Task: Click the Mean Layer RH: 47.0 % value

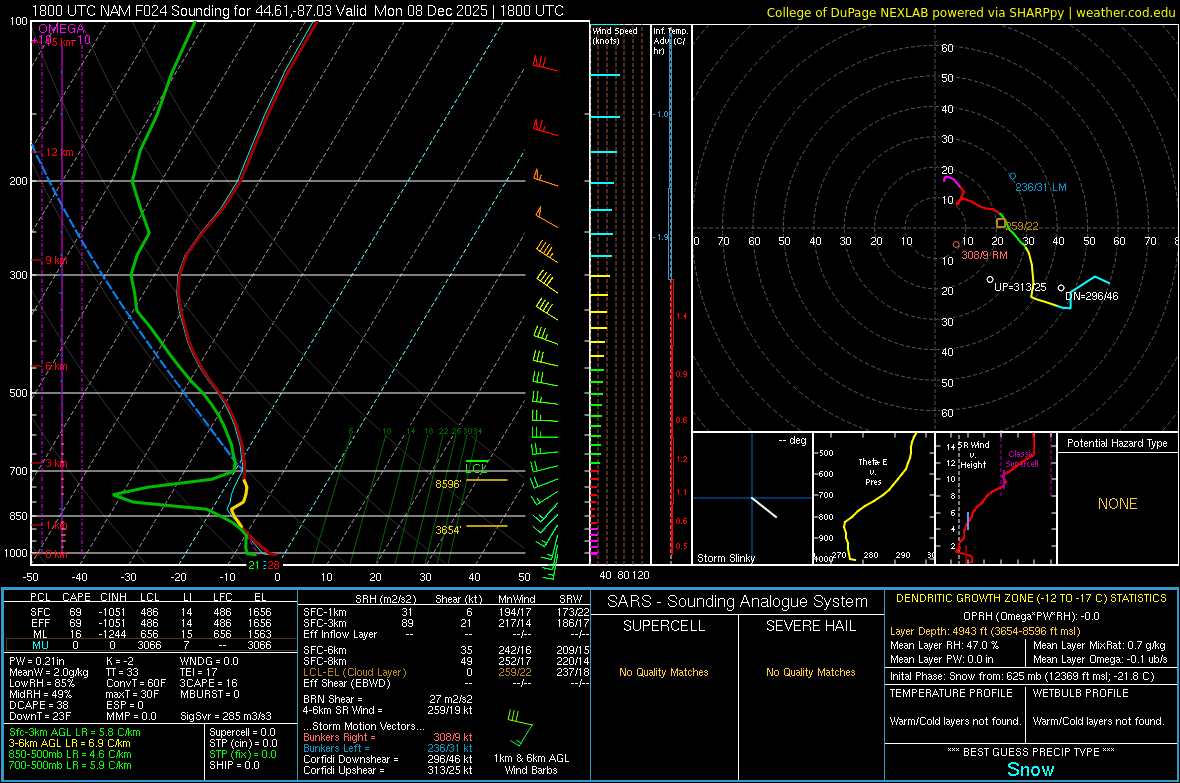Action: point(944,645)
